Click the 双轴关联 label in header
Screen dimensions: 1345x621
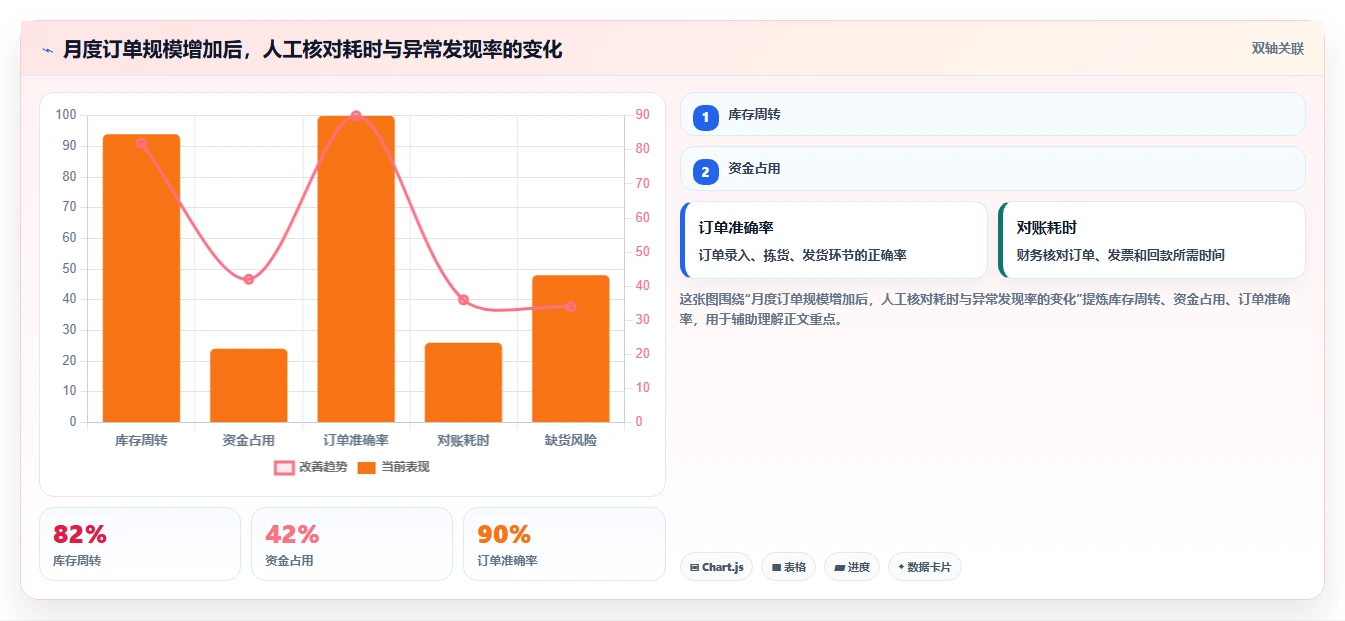coord(1277,49)
